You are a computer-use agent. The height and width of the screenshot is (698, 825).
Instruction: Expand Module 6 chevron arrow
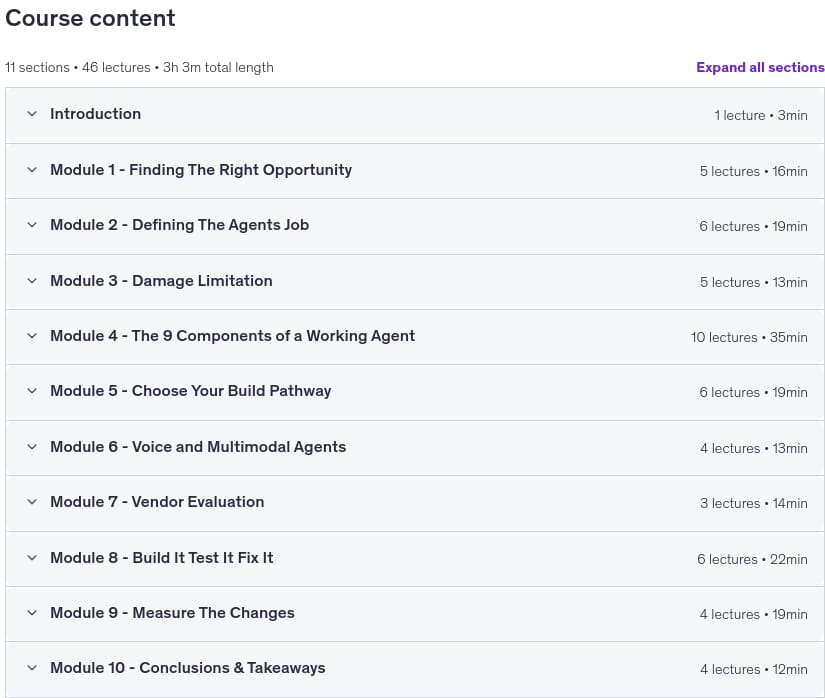[x=32, y=447]
